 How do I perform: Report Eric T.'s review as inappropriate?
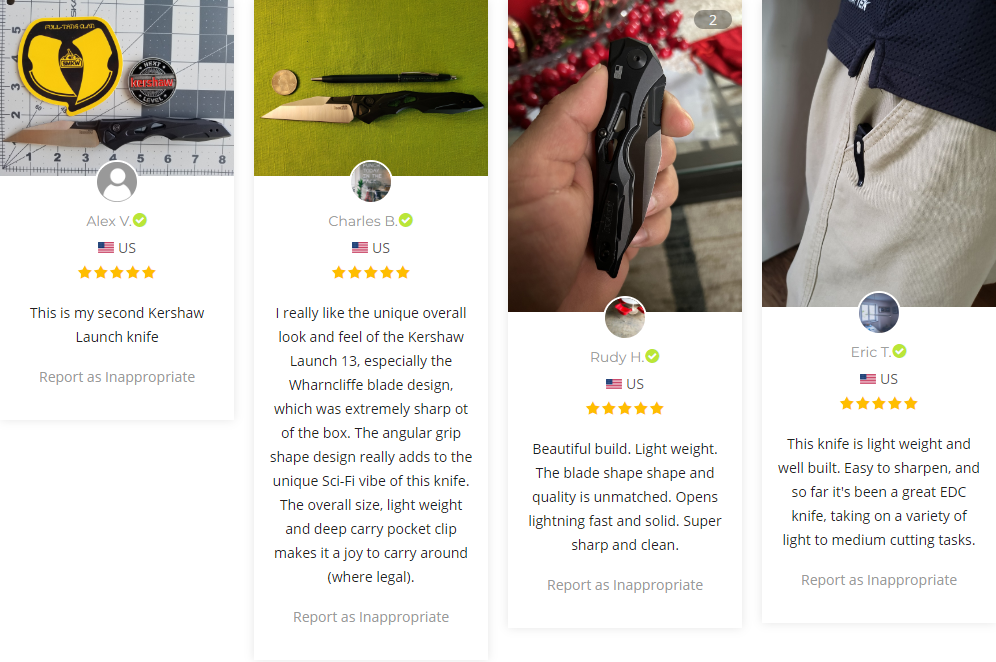879,580
